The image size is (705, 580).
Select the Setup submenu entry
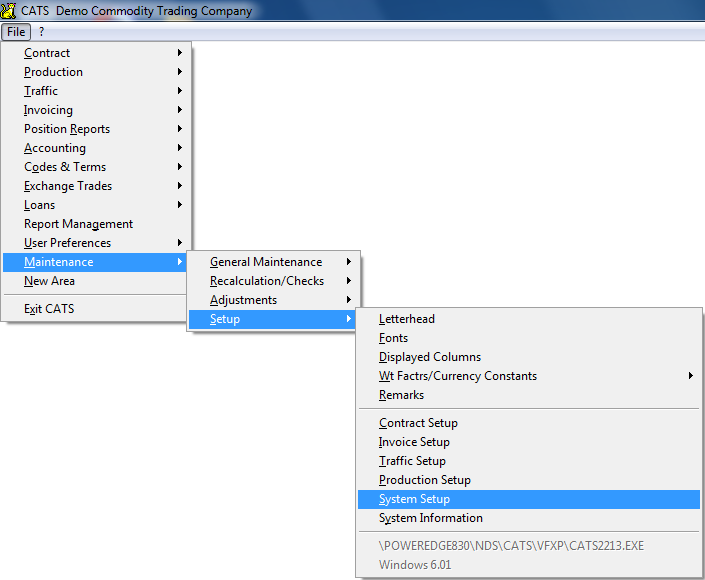coord(272,319)
